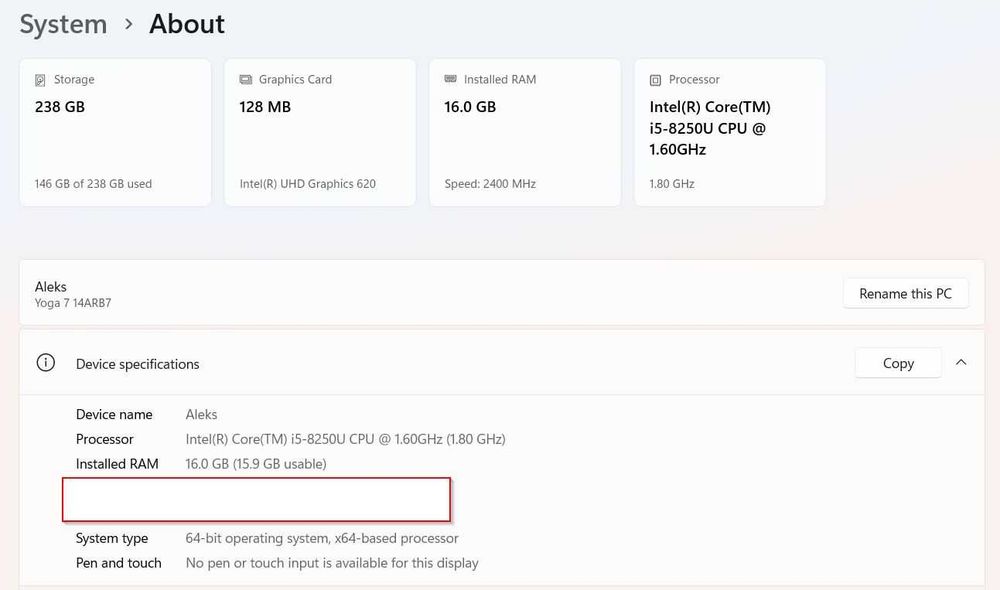Click the Pen and touch row label

pos(118,563)
